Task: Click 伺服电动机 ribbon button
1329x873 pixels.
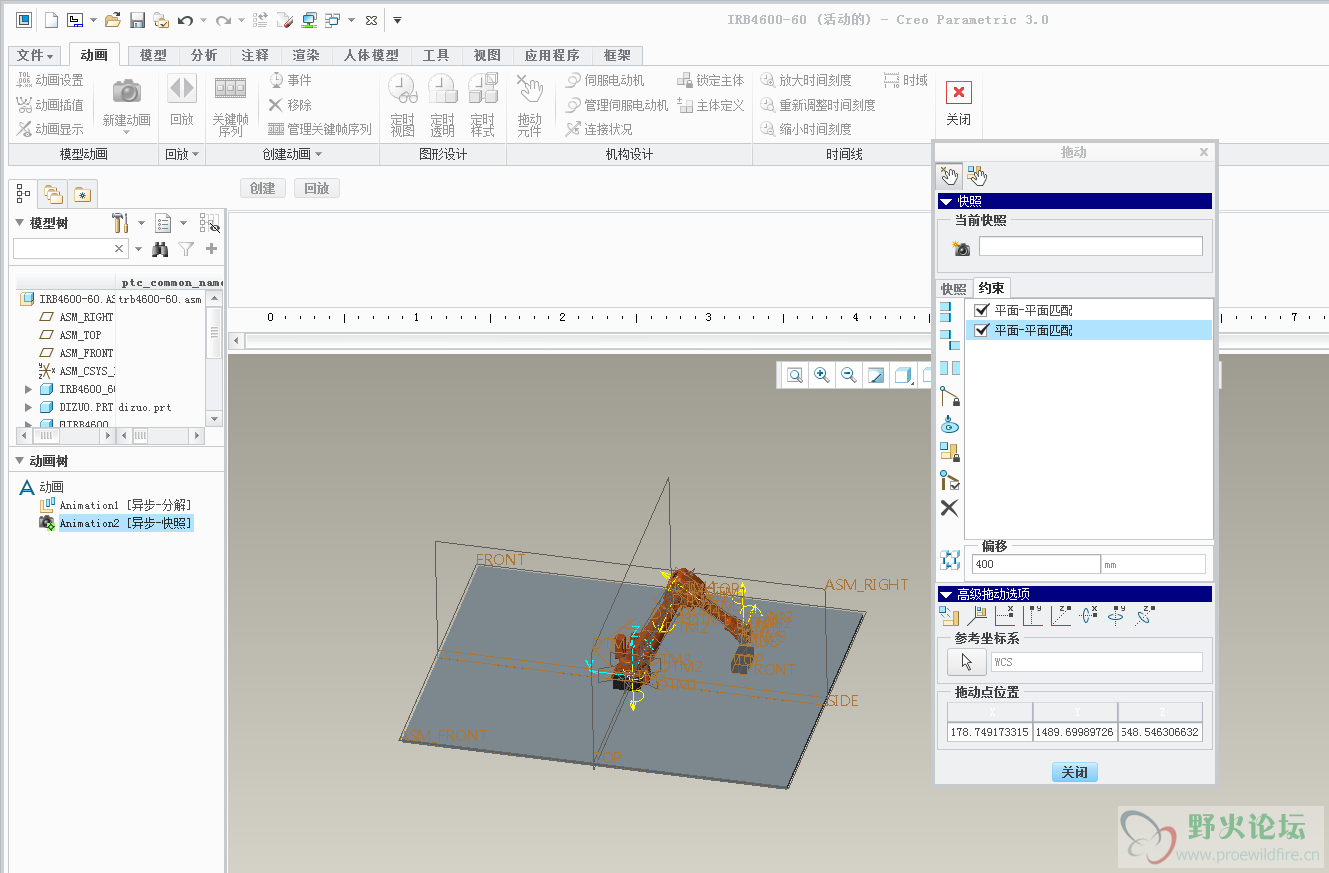Action: [x=604, y=80]
